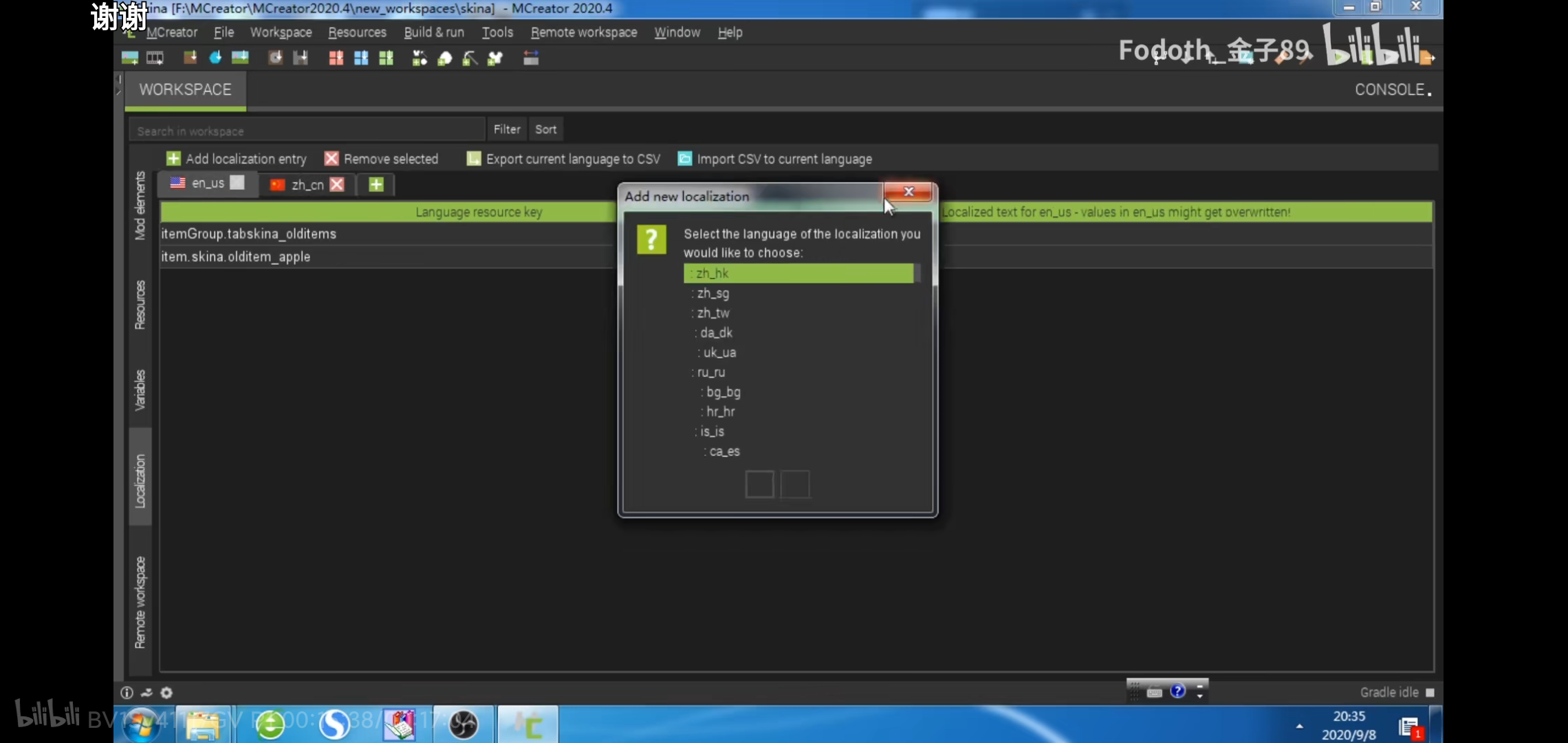Choose ru_ru from localization list

pyautogui.click(x=711, y=372)
